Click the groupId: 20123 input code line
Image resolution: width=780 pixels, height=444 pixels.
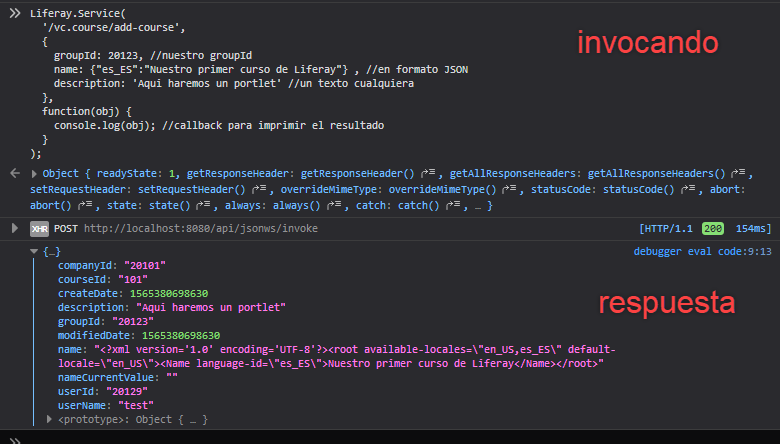[153, 55]
